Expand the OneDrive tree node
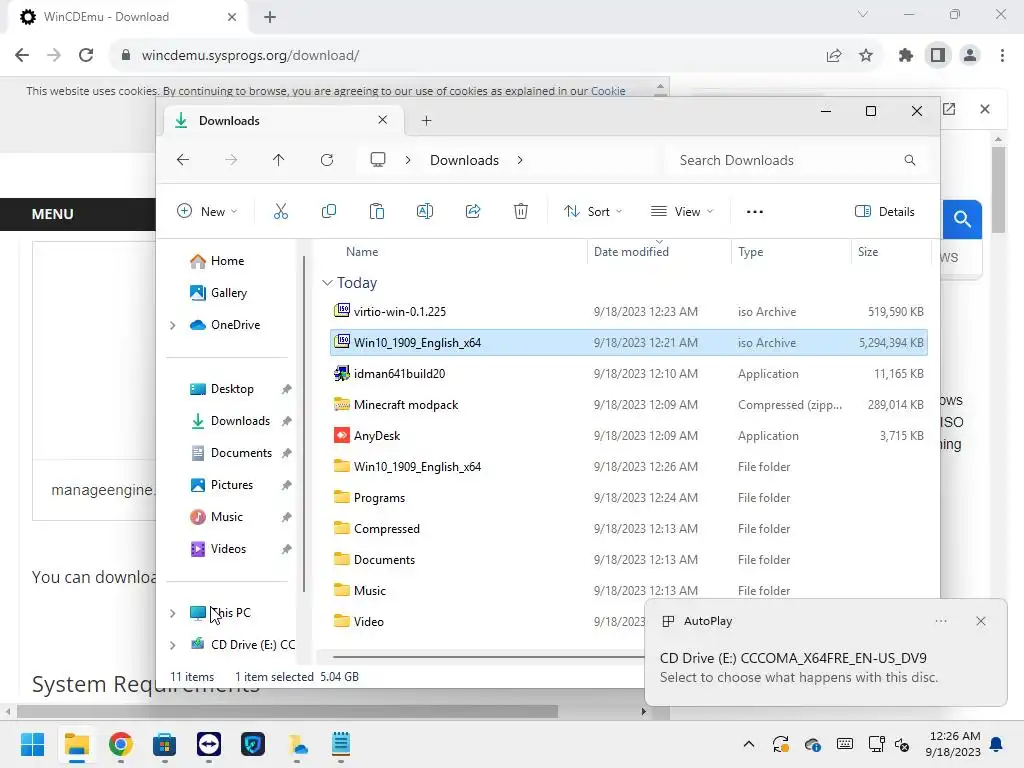The height and width of the screenshot is (768, 1024). [x=172, y=325]
